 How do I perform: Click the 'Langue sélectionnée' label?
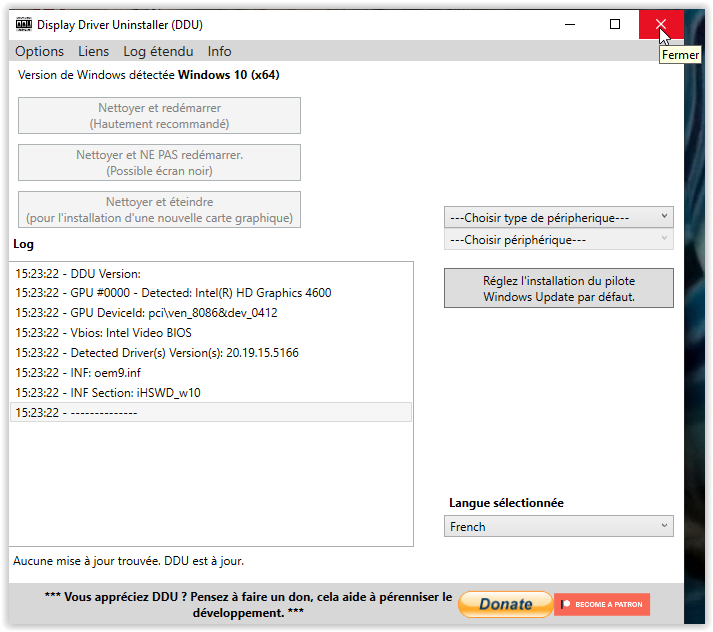point(506,503)
